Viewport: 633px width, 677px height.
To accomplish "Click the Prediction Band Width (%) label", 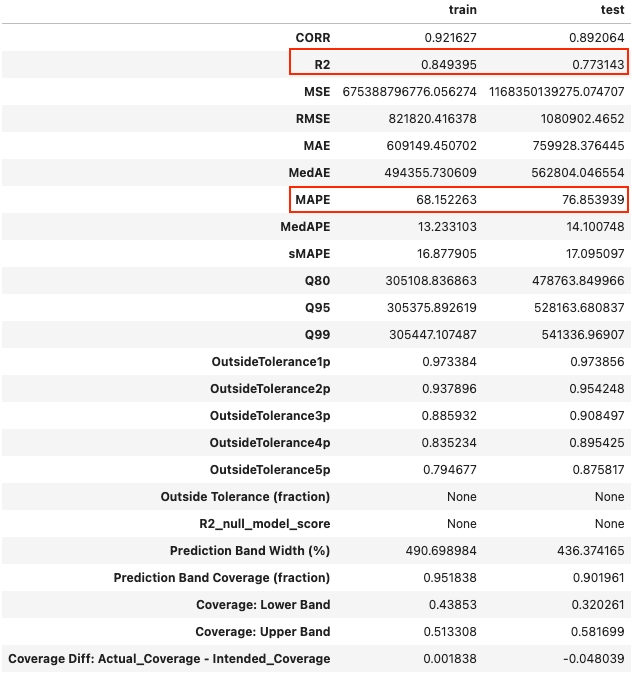I will 250,550.
